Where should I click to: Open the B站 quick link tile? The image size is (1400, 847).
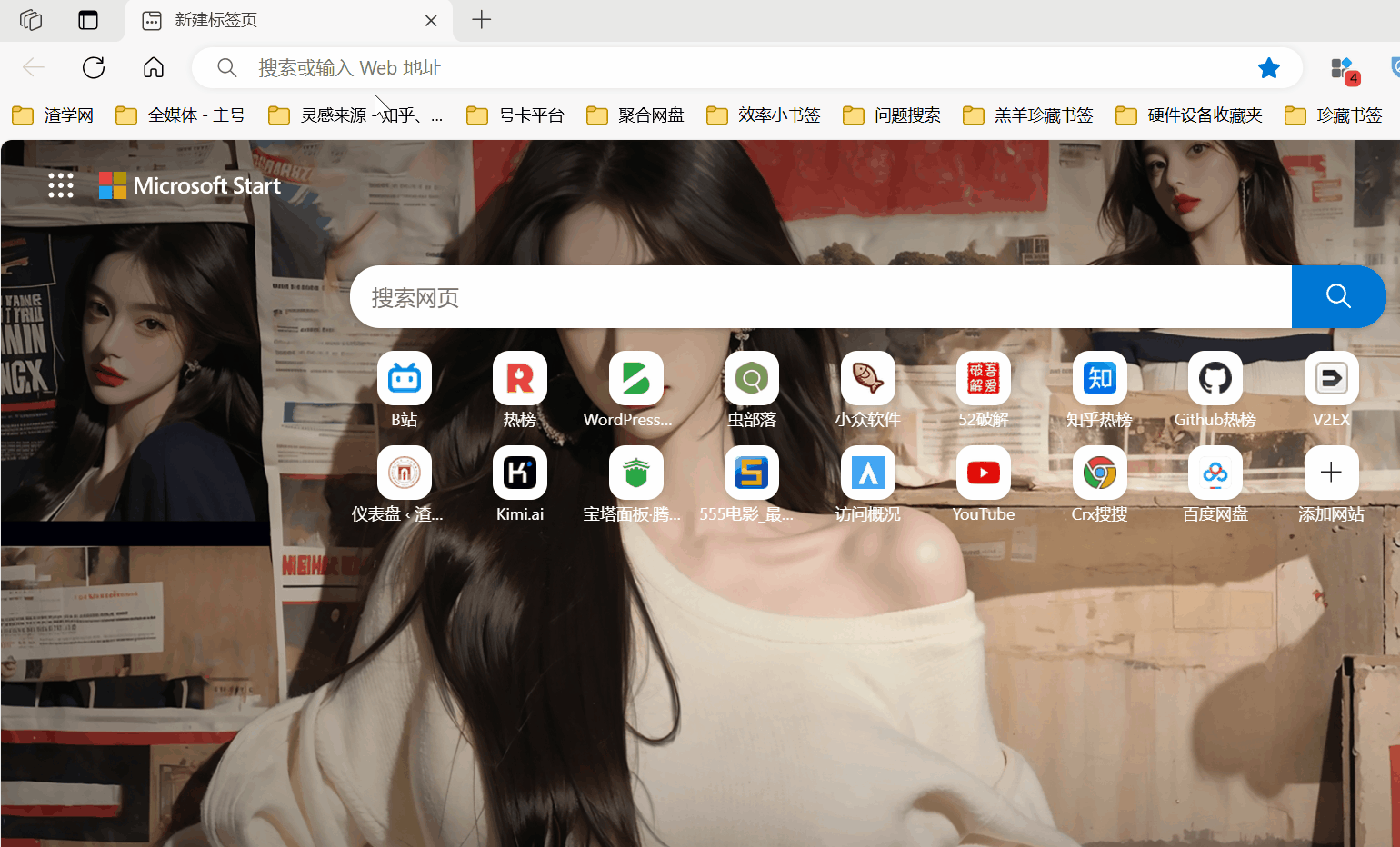point(405,379)
